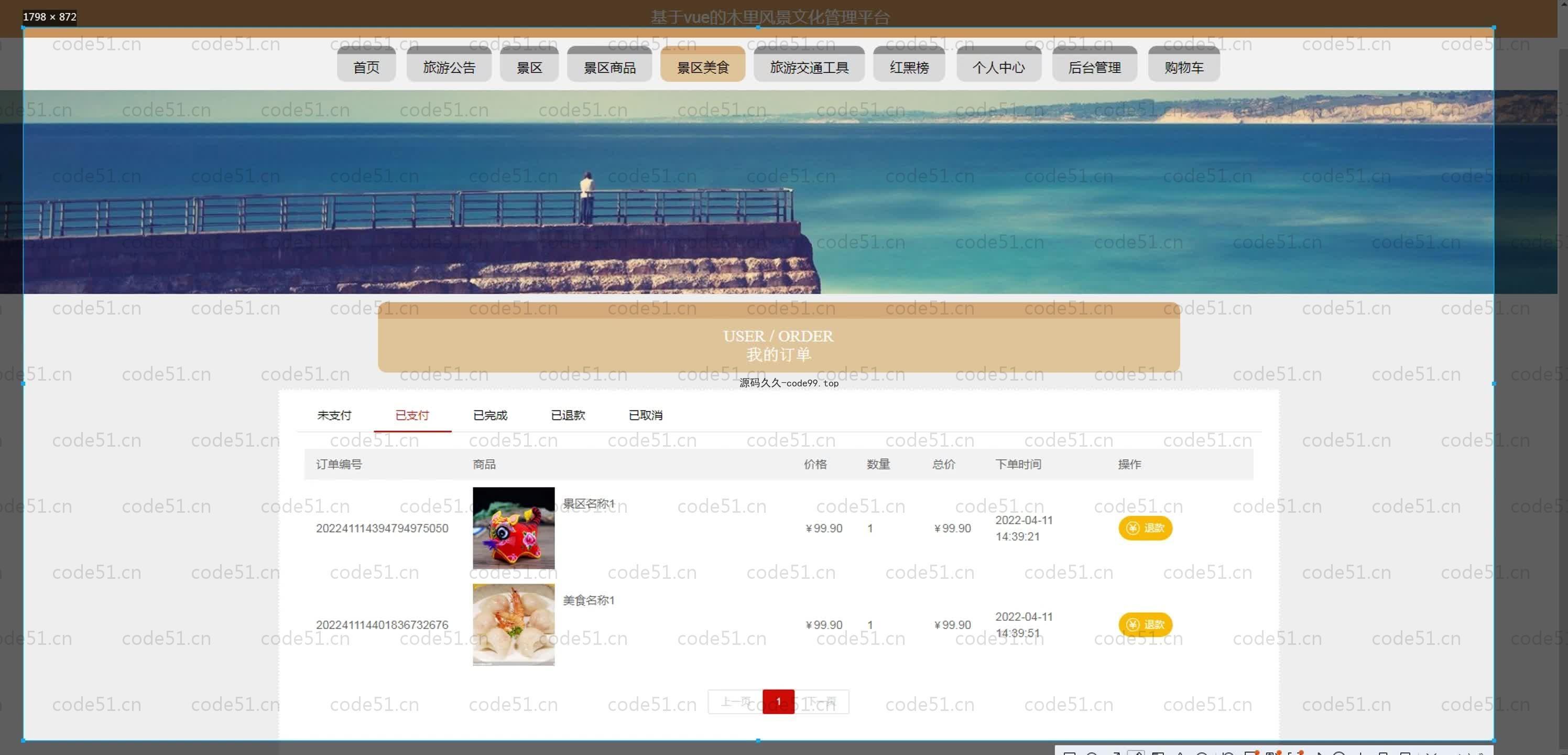This screenshot has height=755, width=1568.
Task: Go to 后台管理 section
Action: (x=1094, y=67)
